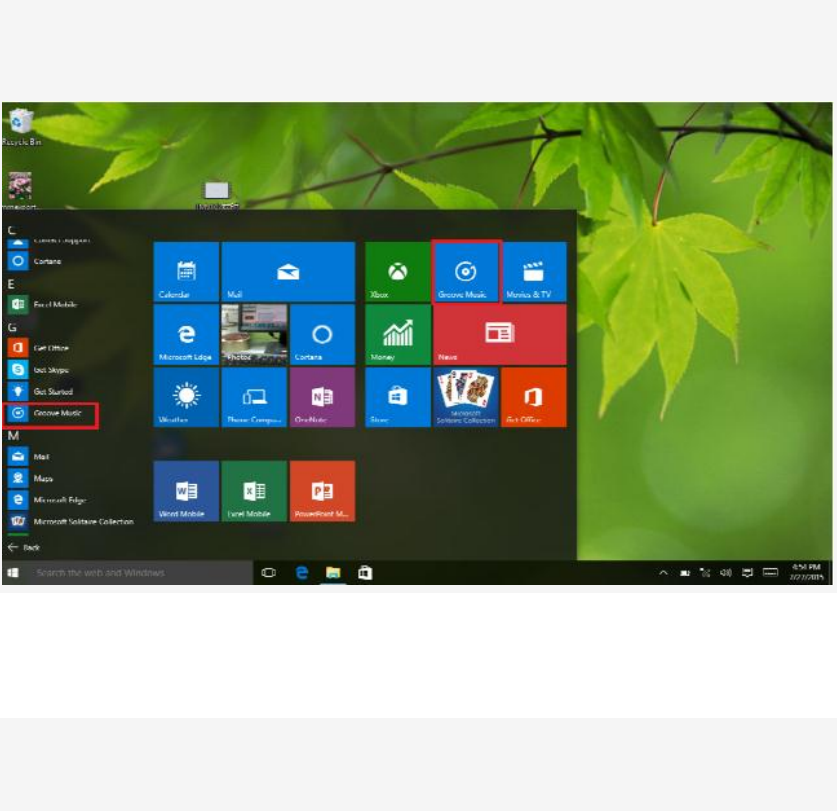
Task: Select Microsoft Solitaire Collection in apps list
Action: 72,521
